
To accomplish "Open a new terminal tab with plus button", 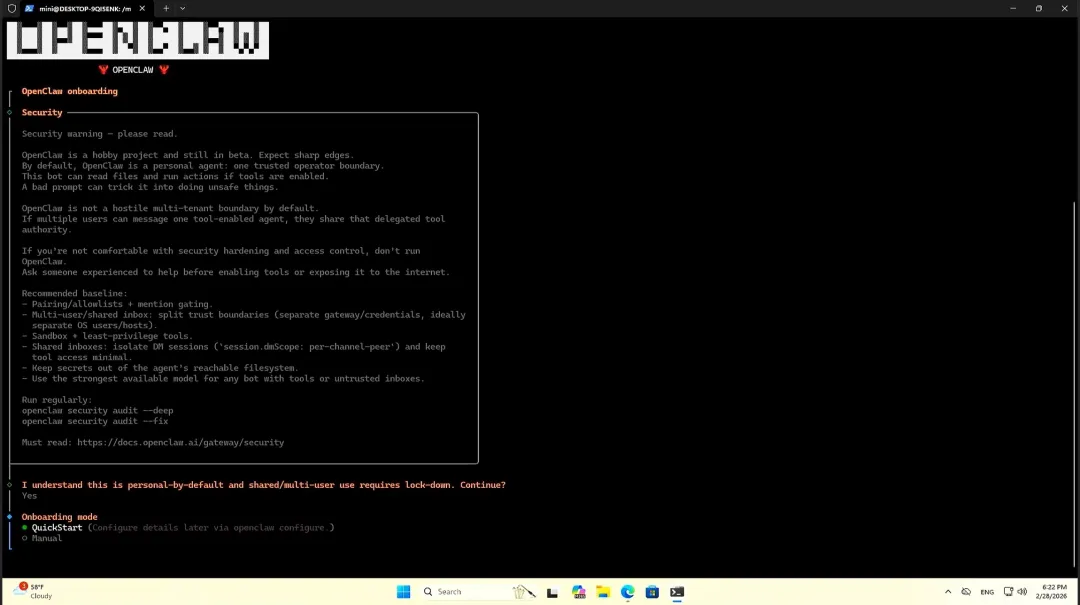I will (x=166, y=8).
